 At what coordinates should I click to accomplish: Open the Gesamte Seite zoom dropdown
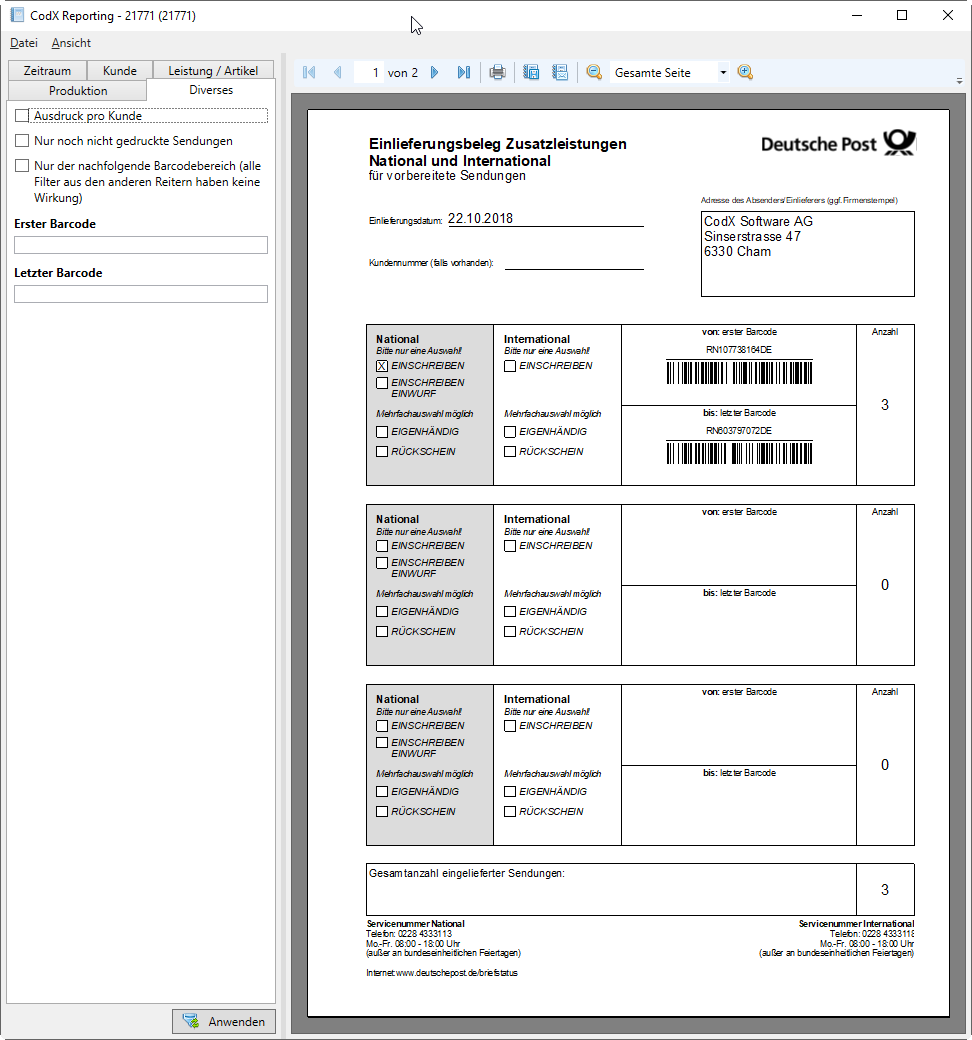tap(723, 72)
